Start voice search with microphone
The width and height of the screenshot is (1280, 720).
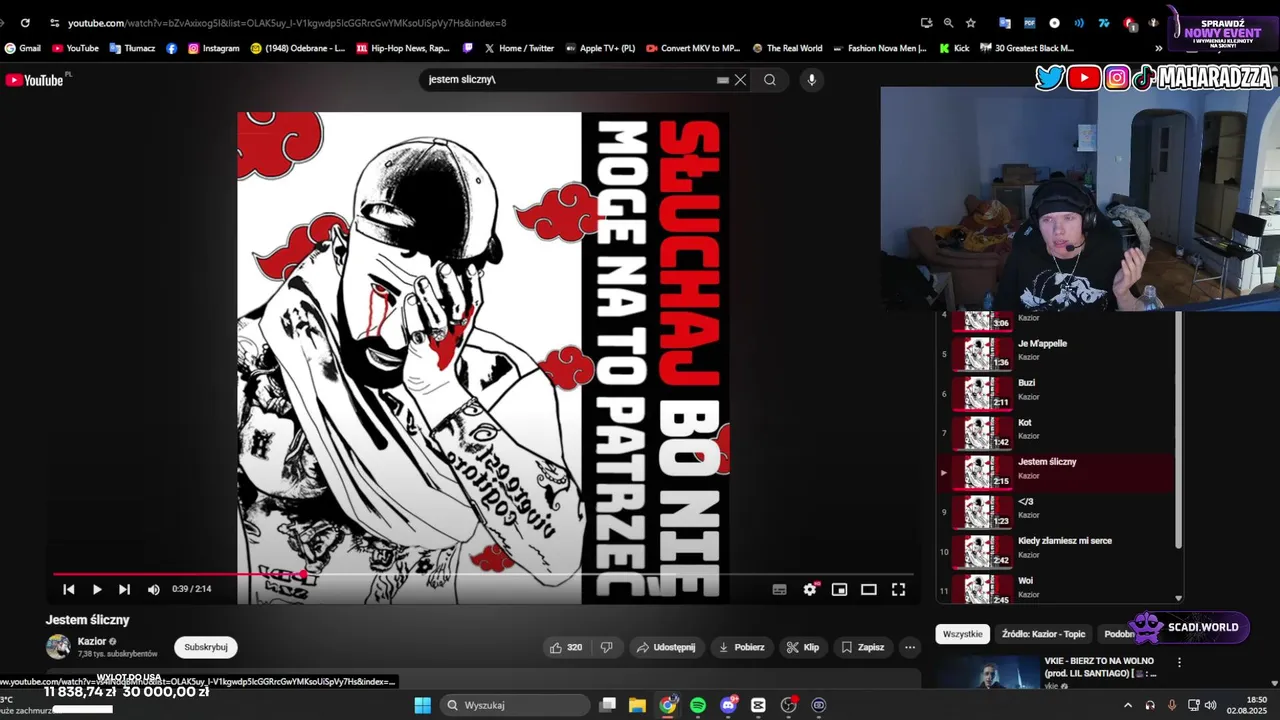coord(811,80)
